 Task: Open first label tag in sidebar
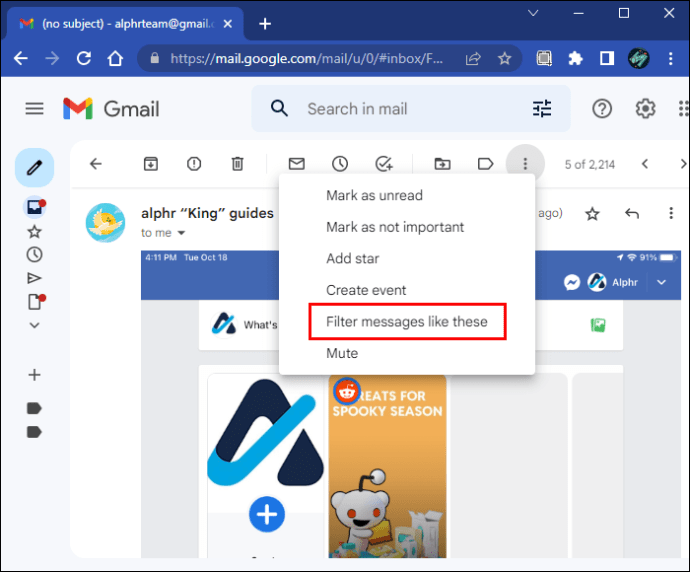click(x=34, y=408)
